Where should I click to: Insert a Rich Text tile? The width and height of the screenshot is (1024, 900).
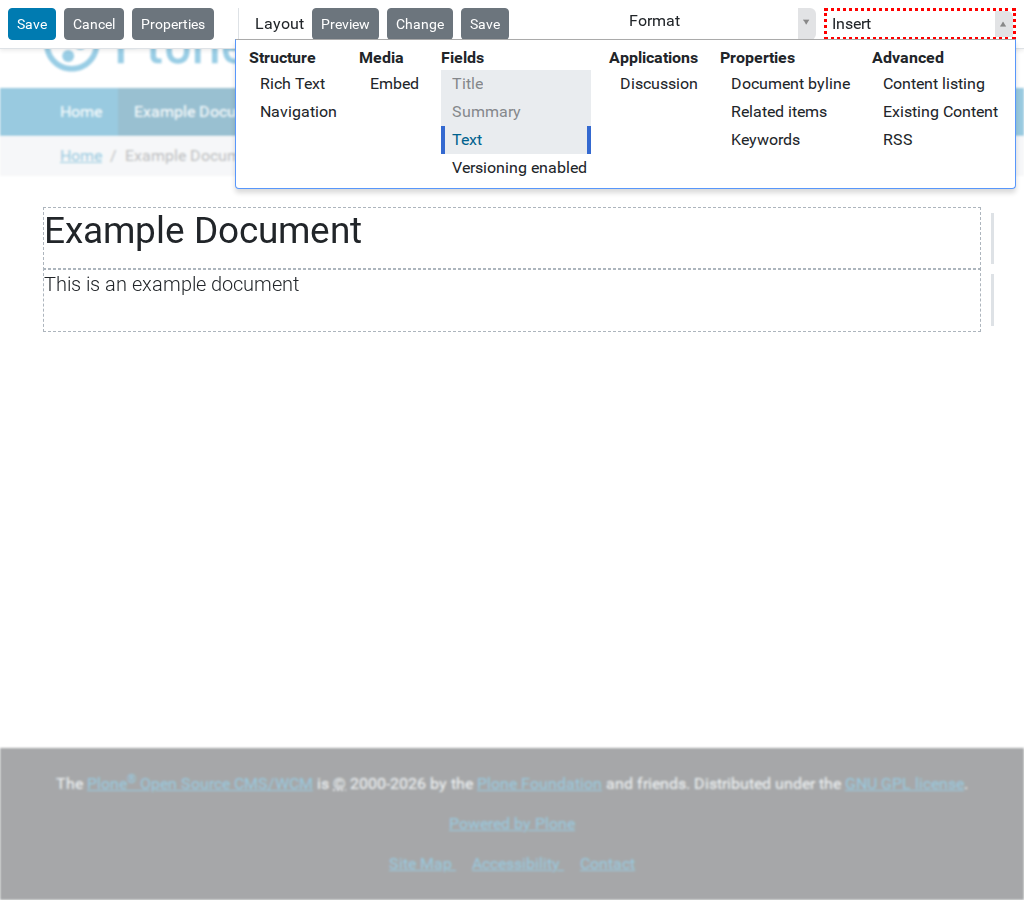tap(293, 84)
